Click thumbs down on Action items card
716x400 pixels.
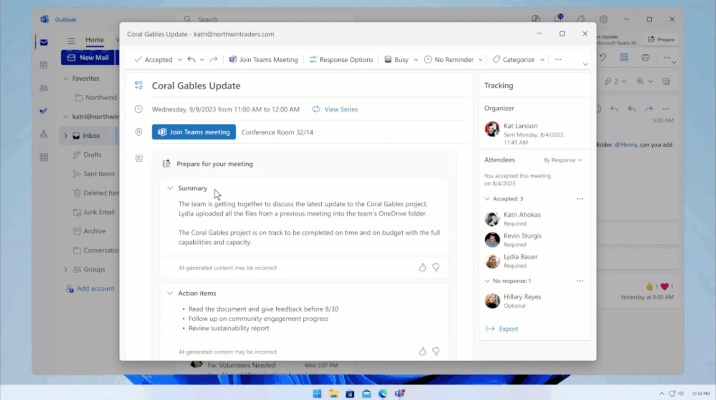436,351
